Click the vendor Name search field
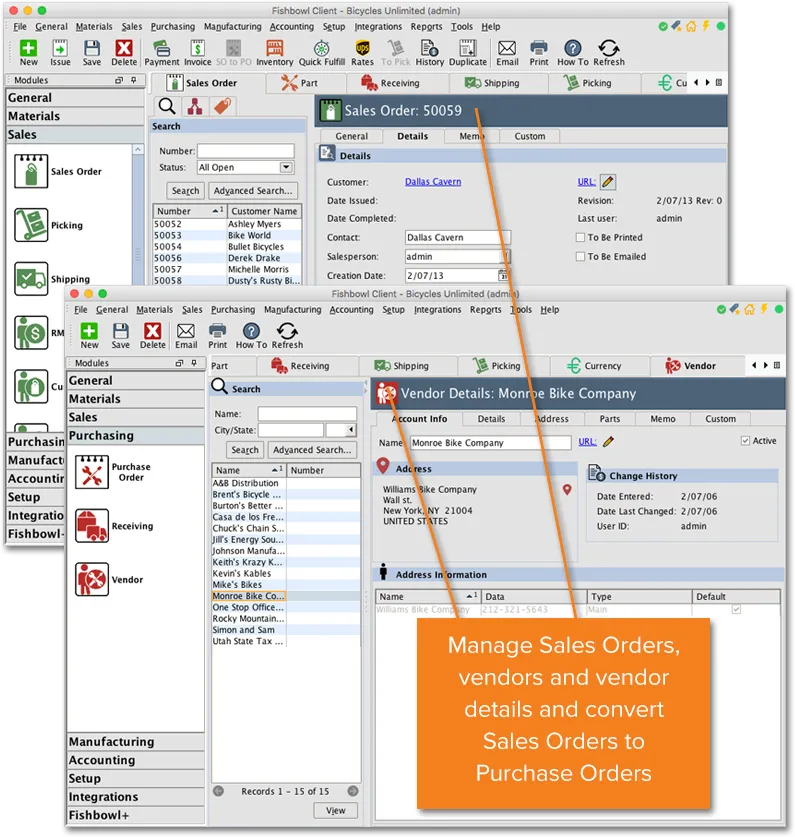795x837 pixels. point(307,414)
